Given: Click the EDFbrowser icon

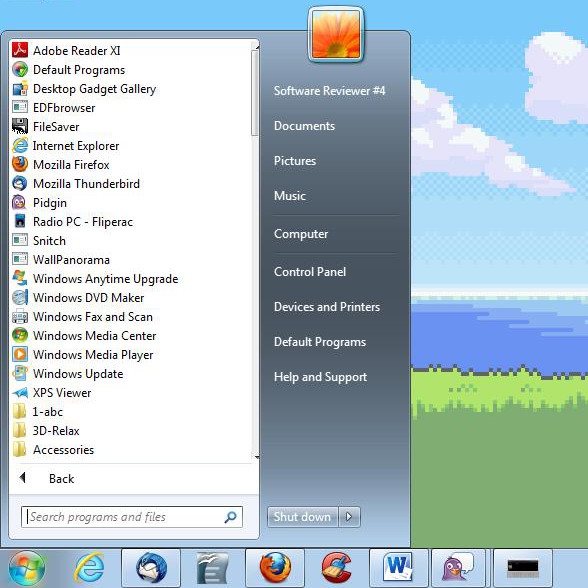Looking at the screenshot, I should 20,107.
